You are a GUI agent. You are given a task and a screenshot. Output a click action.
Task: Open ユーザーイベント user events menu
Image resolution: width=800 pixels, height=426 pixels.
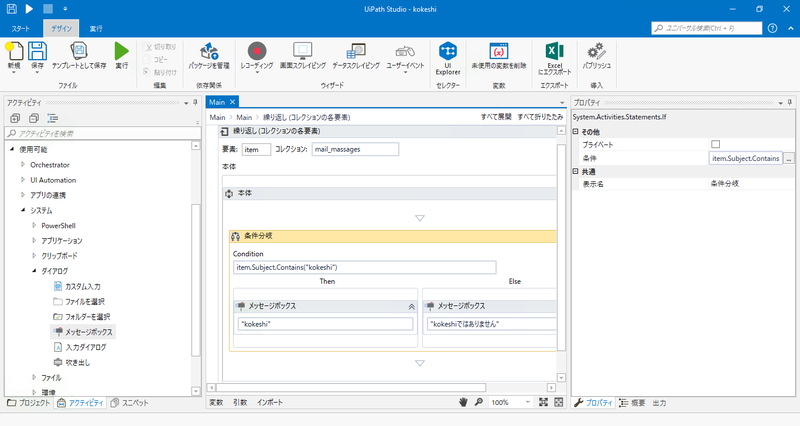click(405, 58)
